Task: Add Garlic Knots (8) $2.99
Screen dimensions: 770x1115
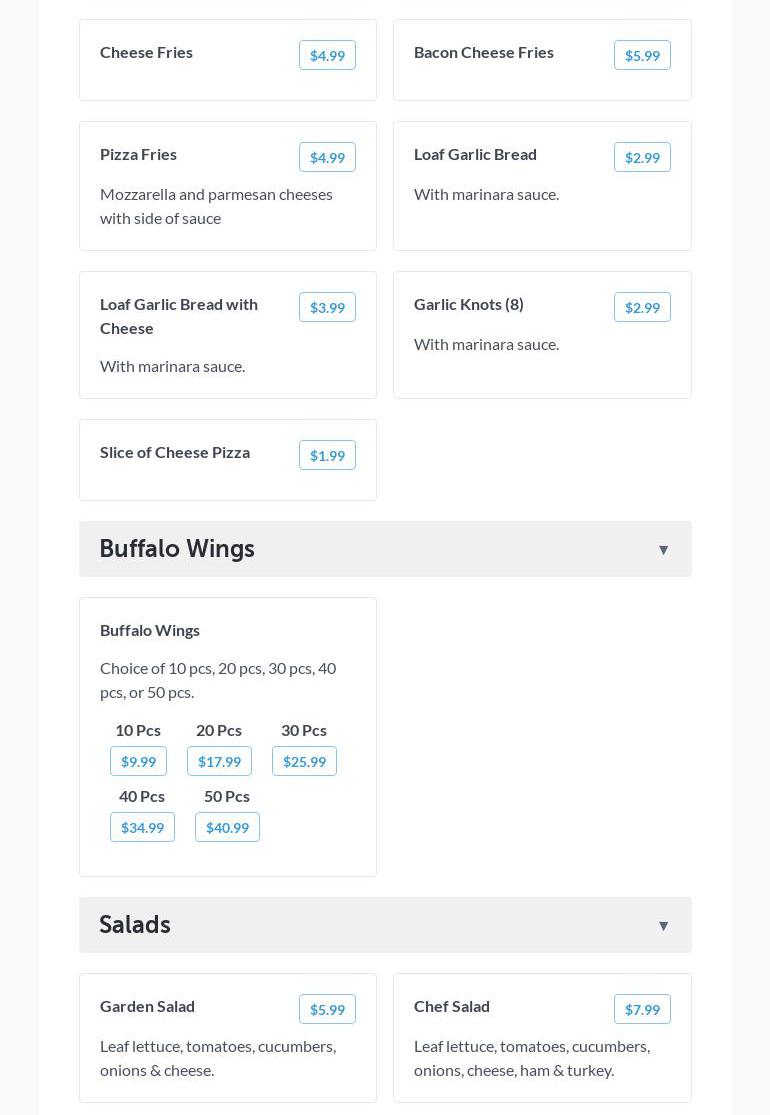Action: tap(642, 307)
